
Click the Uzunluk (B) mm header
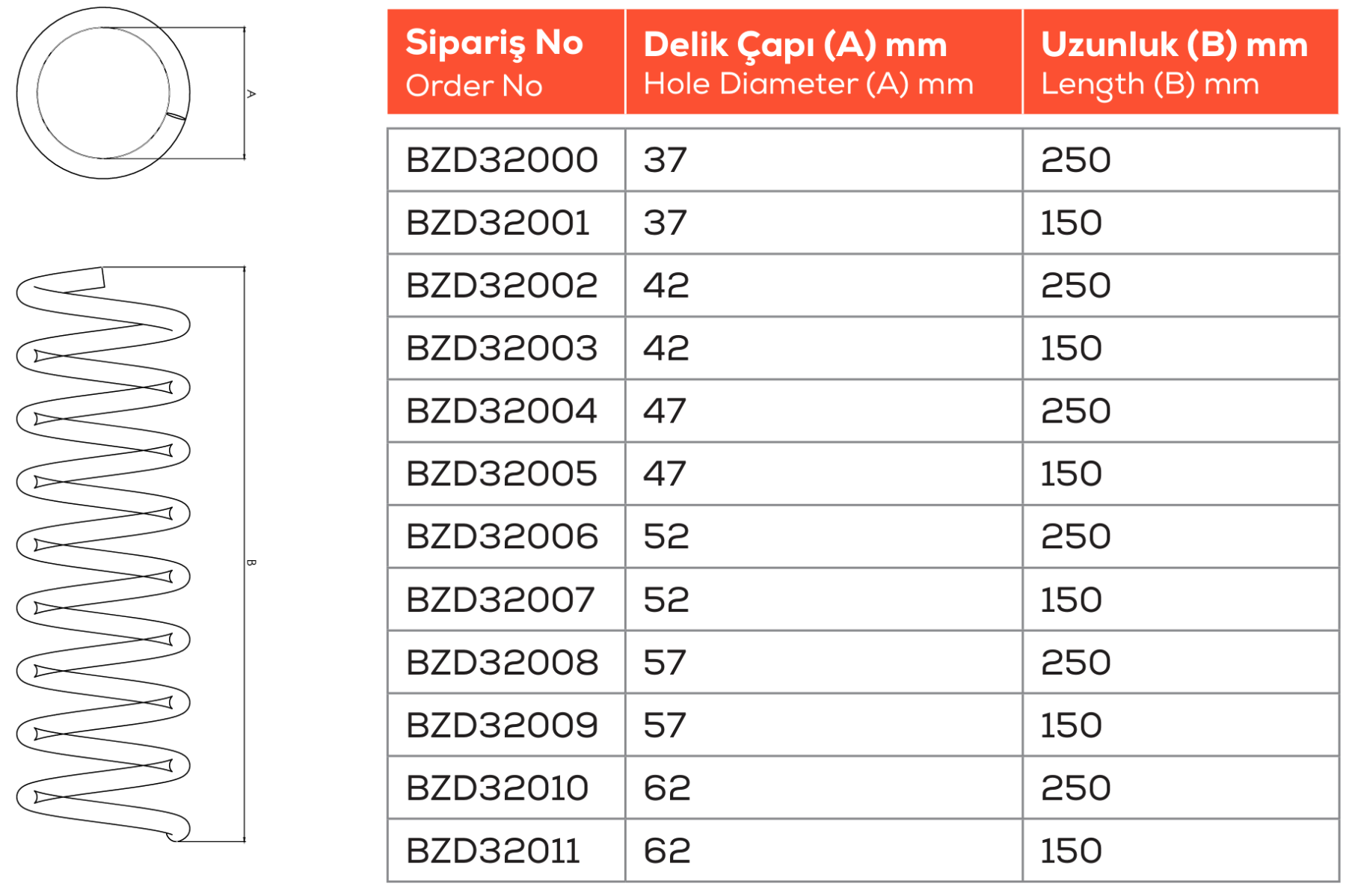1174,62
